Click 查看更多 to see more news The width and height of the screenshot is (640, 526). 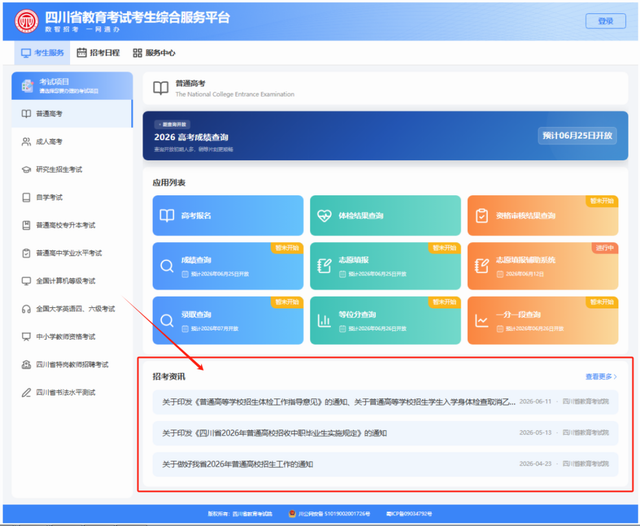[x=601, y=376]
